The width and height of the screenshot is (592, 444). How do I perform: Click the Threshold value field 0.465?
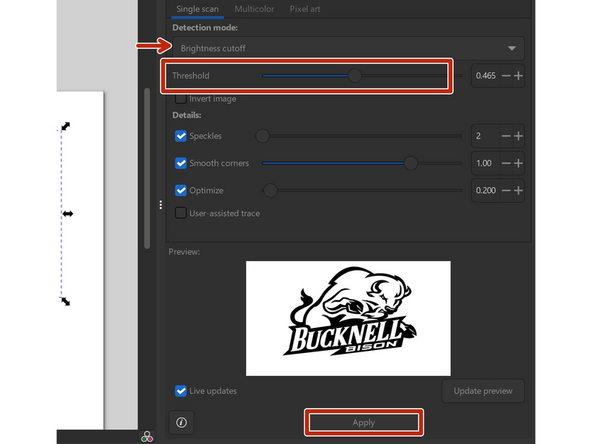tap(486, 76)
